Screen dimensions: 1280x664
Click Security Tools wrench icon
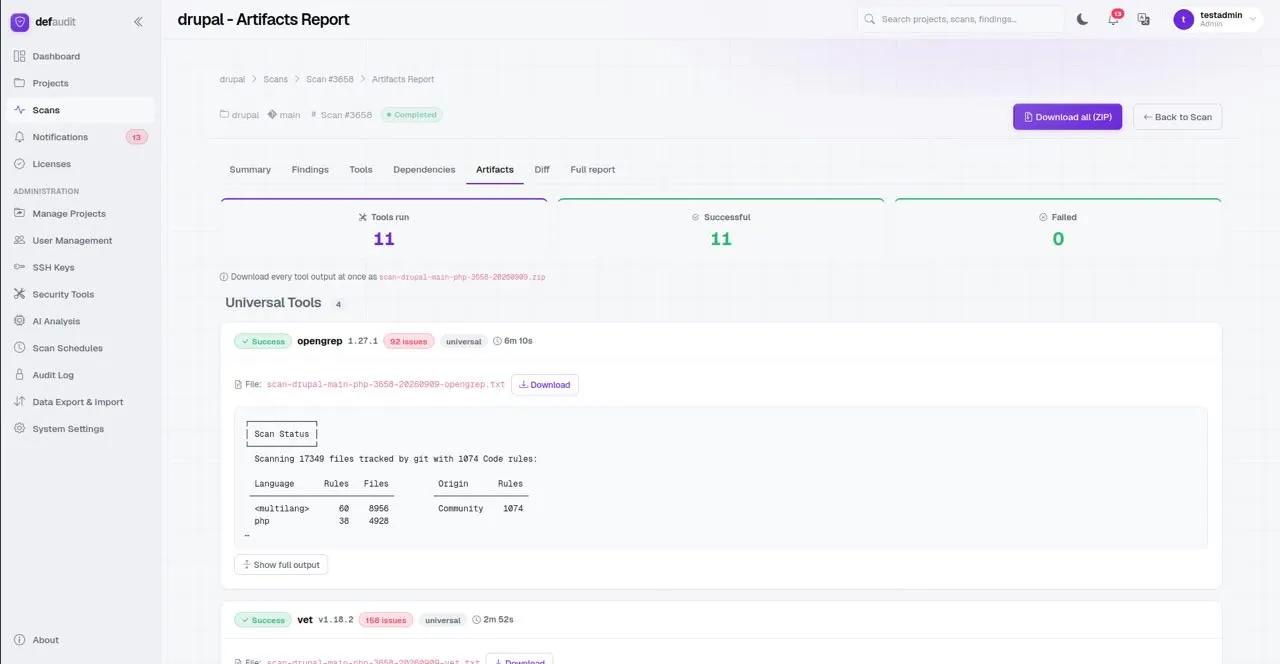tap(20, 294)
